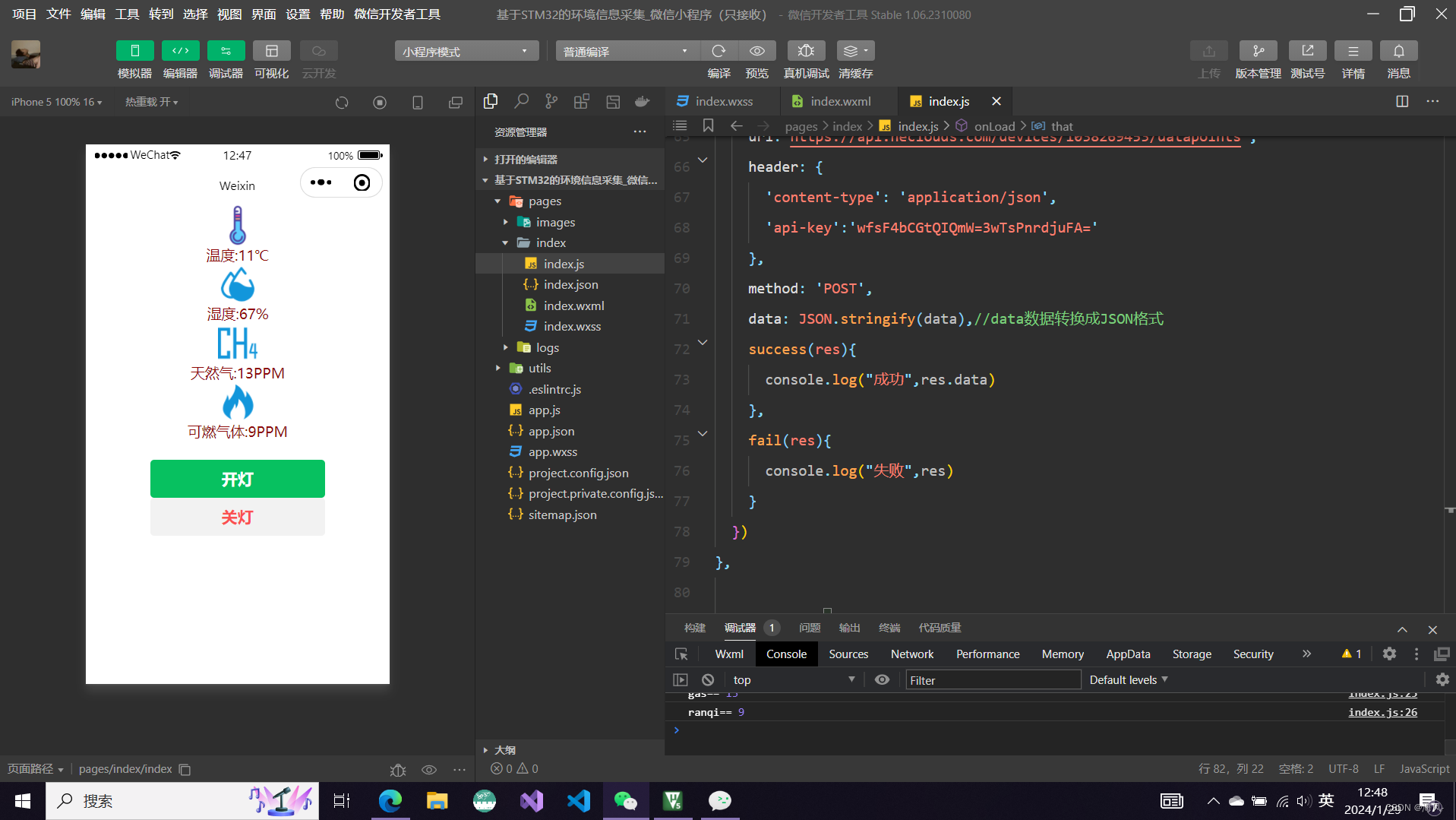Click the simulator stop/record icon
The width and height of the screenshot is (1456, 820).
[380, 102]
